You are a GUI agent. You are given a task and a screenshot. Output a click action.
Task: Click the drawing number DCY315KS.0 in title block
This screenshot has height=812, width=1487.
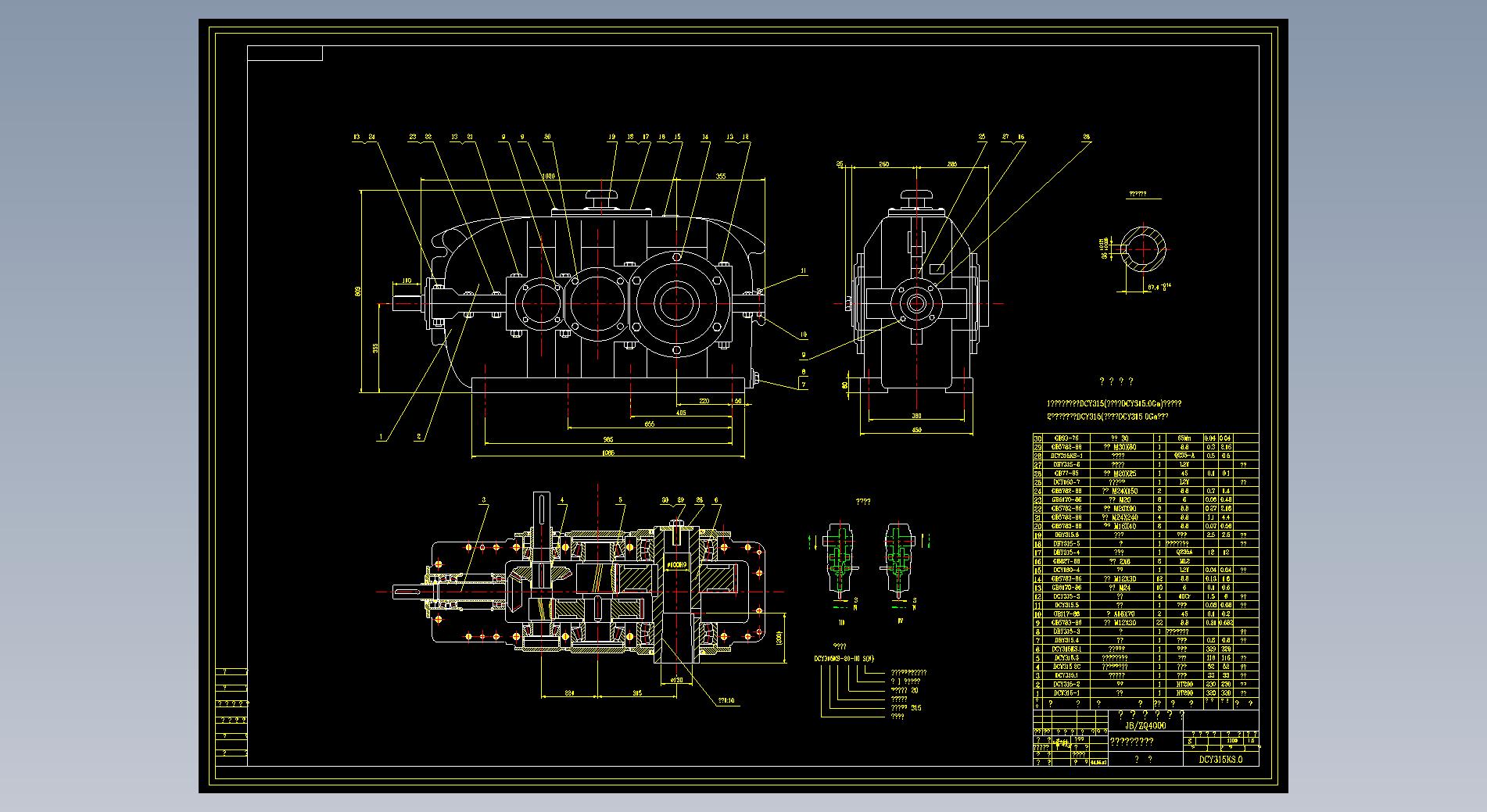[1220, 759]
